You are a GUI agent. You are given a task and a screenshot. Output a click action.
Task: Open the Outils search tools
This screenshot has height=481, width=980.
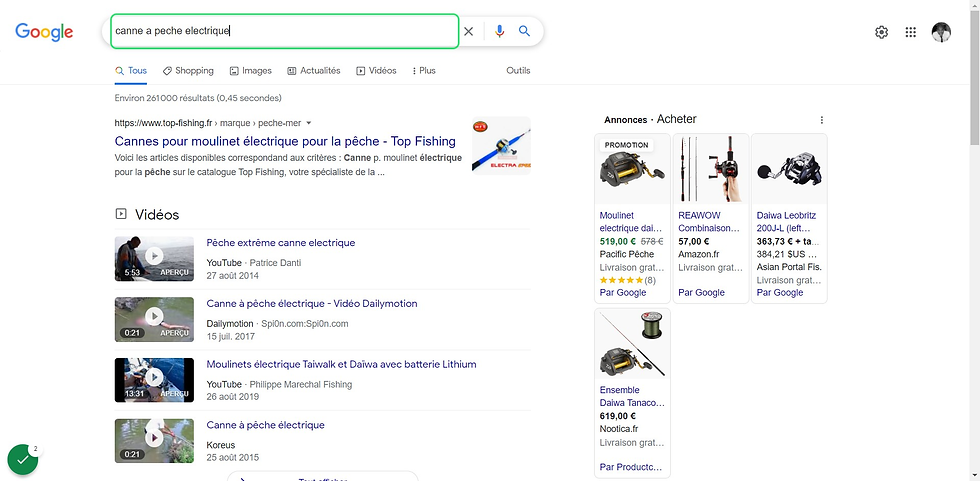[518, 71]
